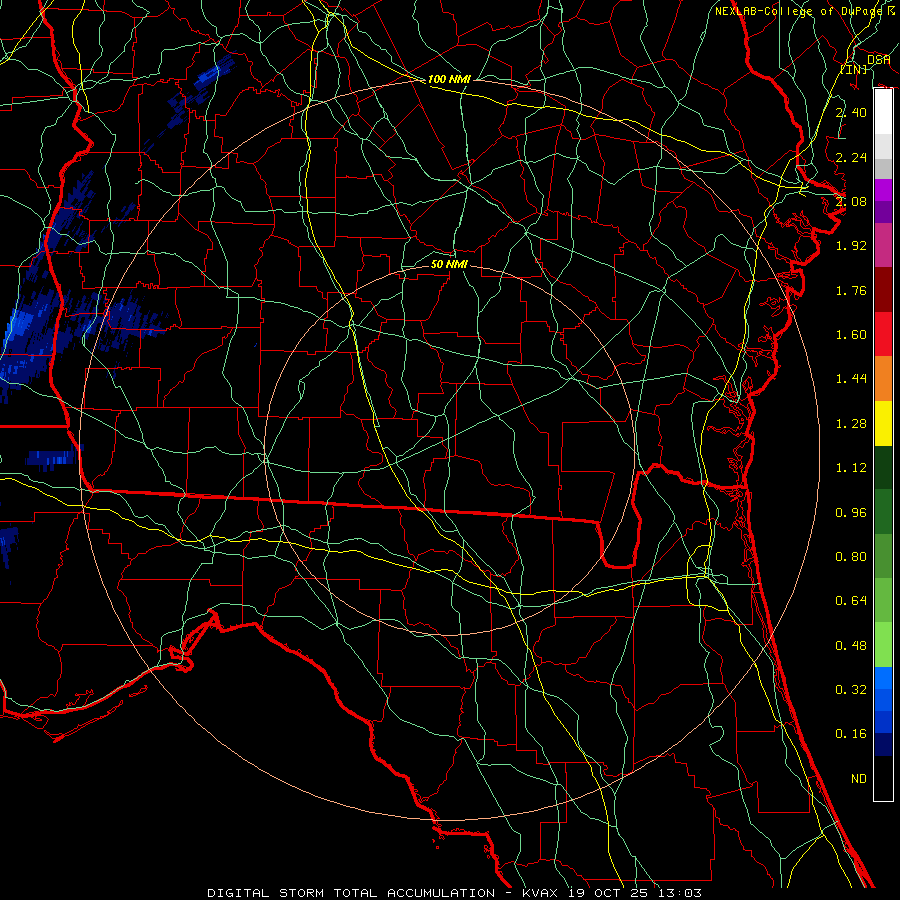This screenshot has width=900, height=900.
Task: Click the 0.32 legend value
Action: 851,690
